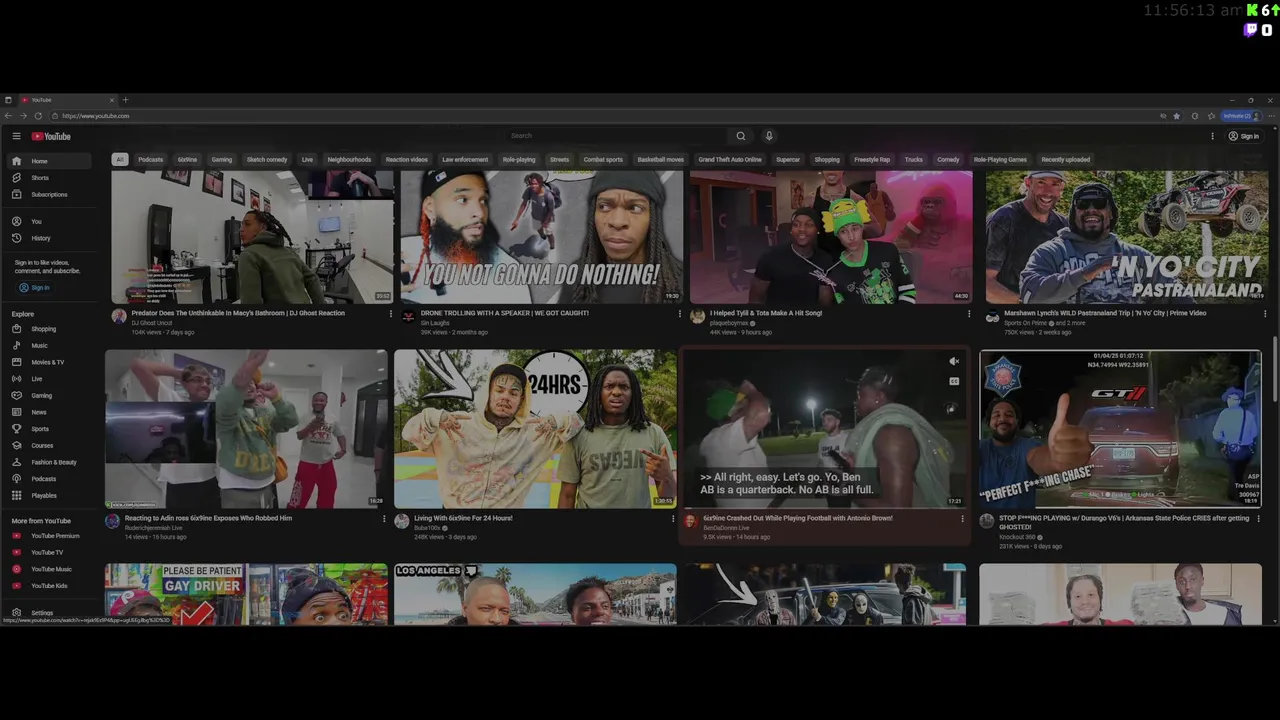The image size is (1280, 720).
Task: Open YouTube settings three-dot menu in header
Action: tap(1213, 136)
